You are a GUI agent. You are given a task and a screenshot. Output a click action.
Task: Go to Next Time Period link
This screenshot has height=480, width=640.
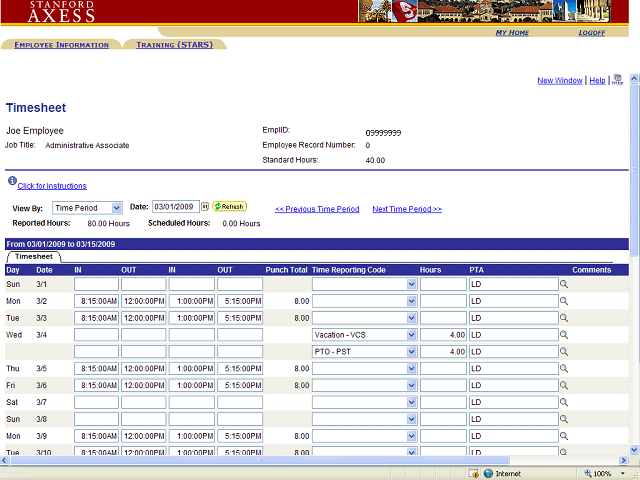pos(407,209)
